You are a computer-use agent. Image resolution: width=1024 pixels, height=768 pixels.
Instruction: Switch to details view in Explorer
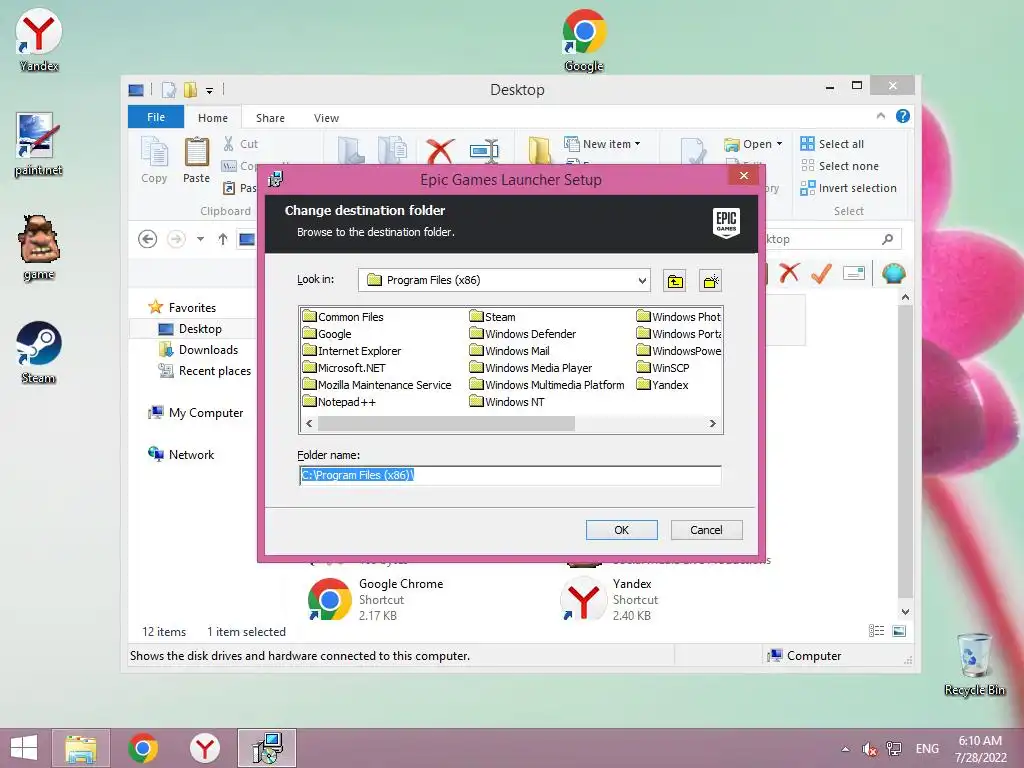pos(876,631)
